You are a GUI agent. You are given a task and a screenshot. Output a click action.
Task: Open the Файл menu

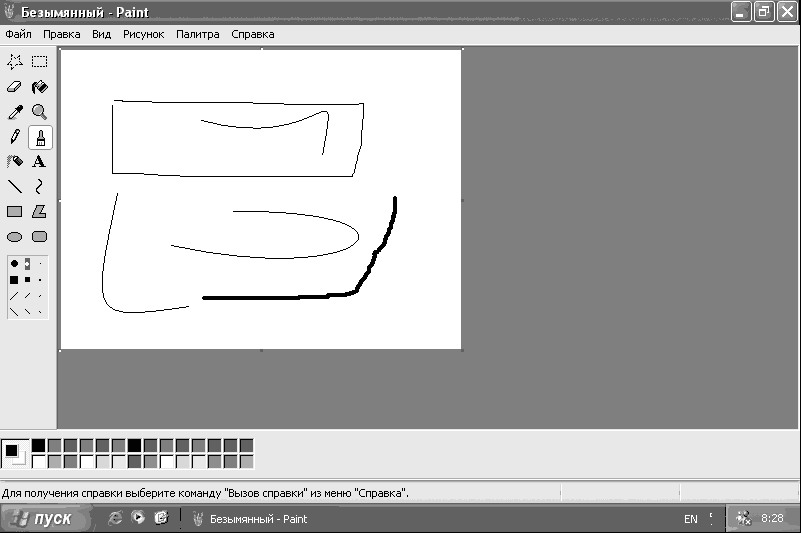pos(18,34)
